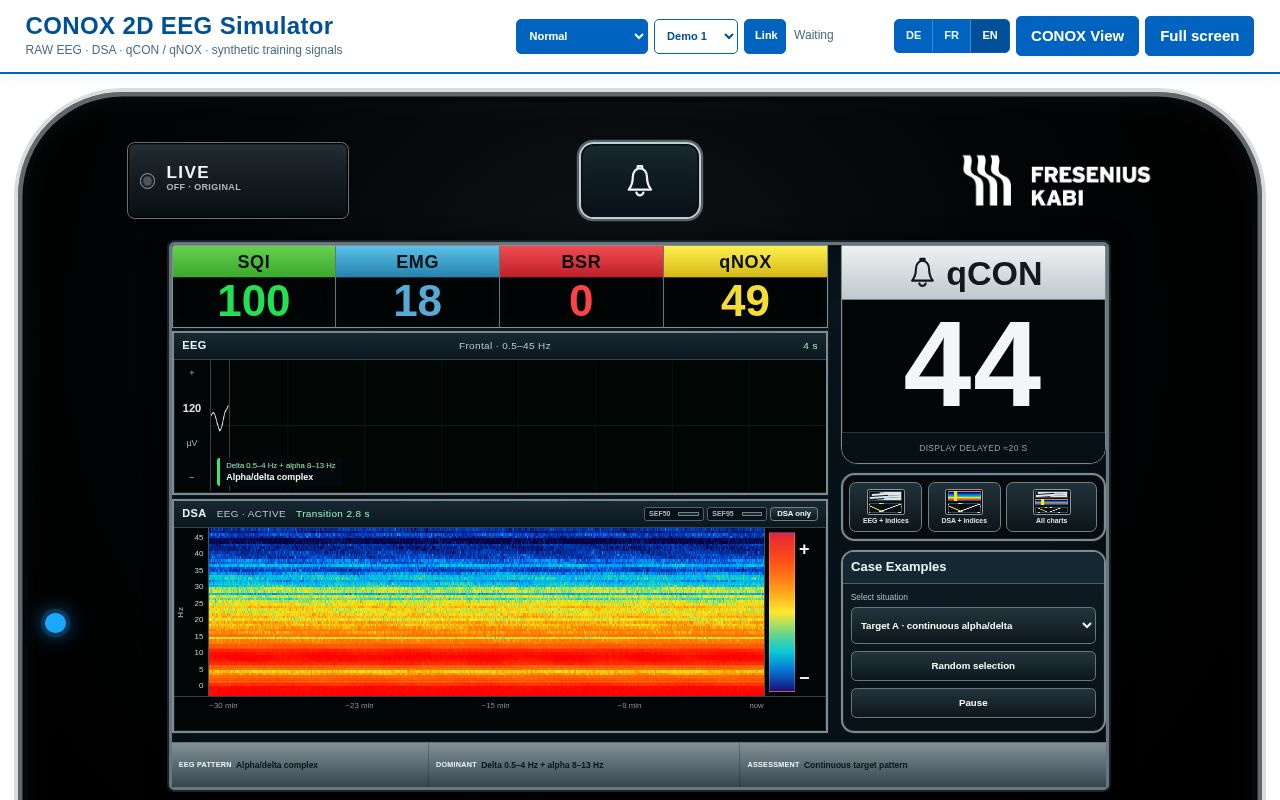The width and height of the screenshot is (1280, 800).
Task: Click the qNOX value 49 tile
Action: (745, 287)
